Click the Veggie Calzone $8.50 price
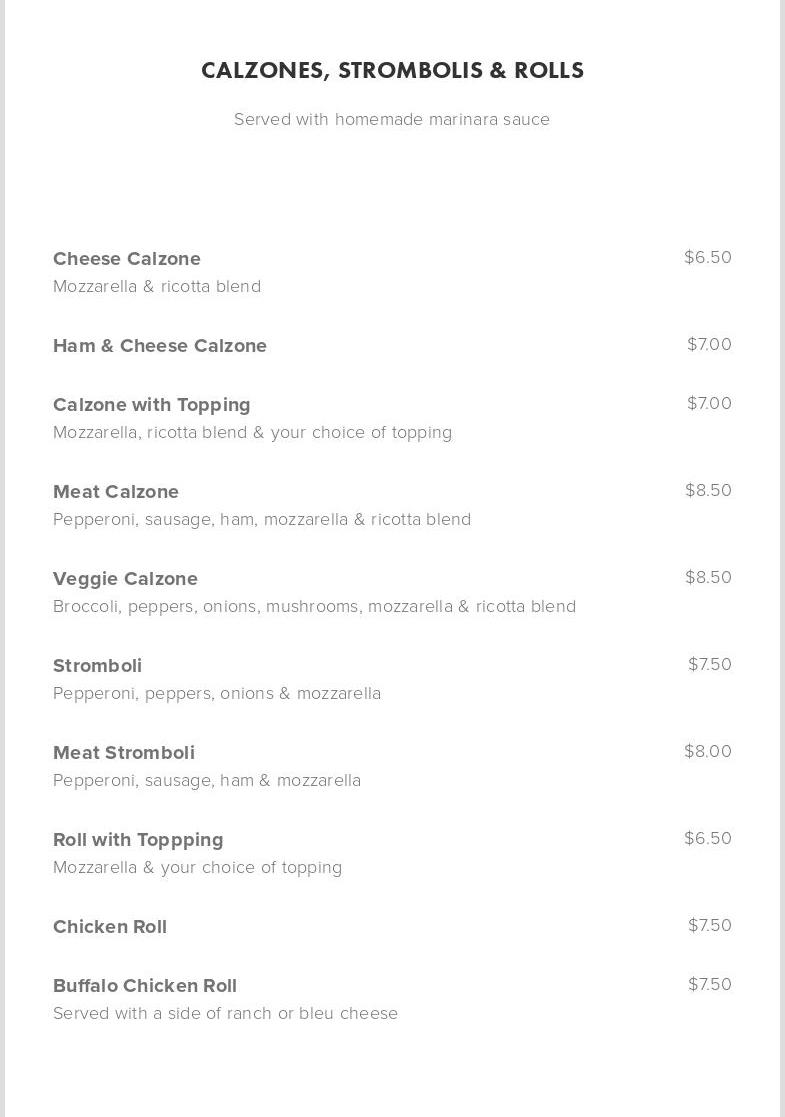785x1117 pixels. [708, 577]
